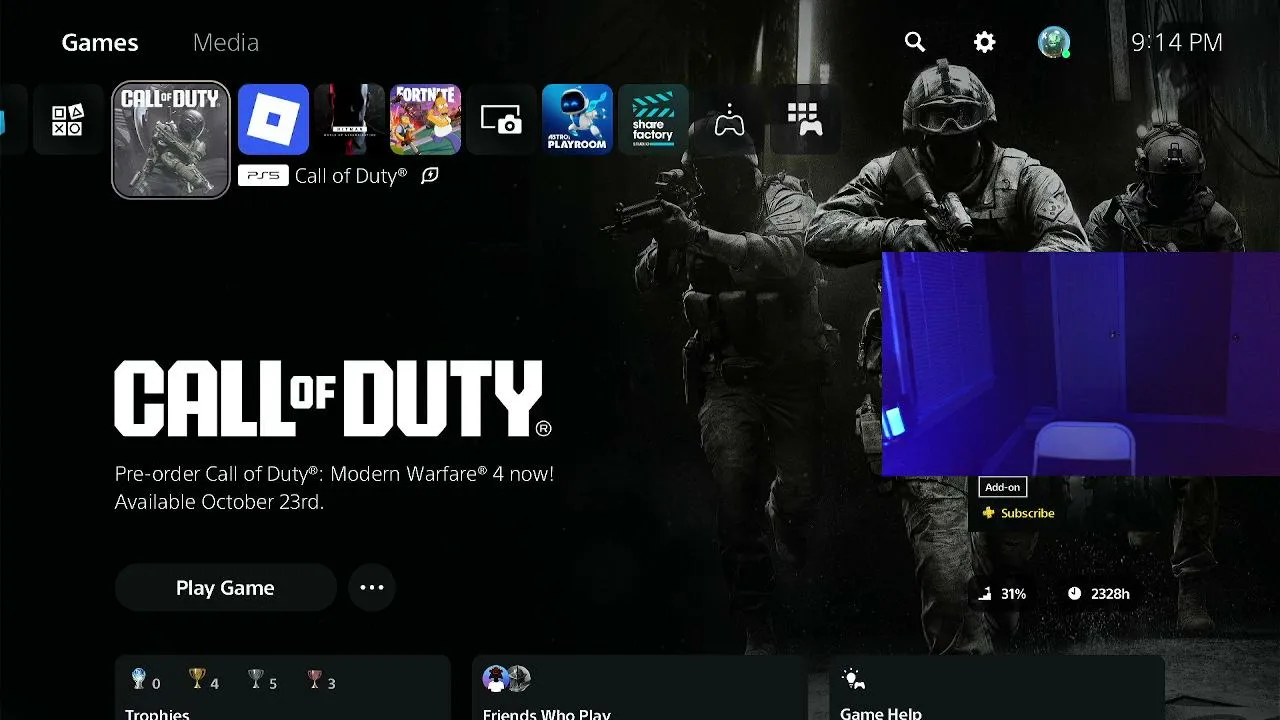Image resolution: width=1280 pixels, height=720 pixels.
Task: Click the PS5 platform badge
Action: click(263, 176)
